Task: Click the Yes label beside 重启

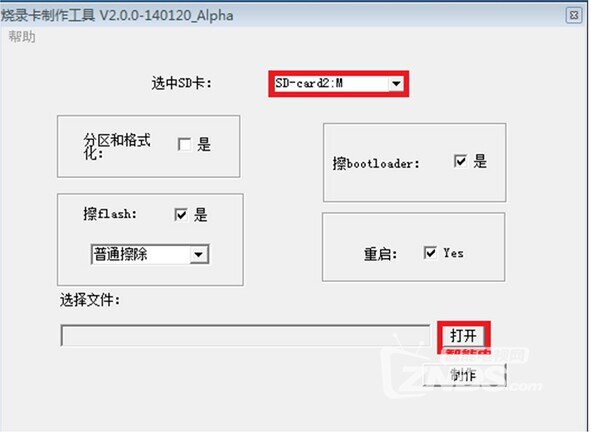Action: click(x=453, y=253)
